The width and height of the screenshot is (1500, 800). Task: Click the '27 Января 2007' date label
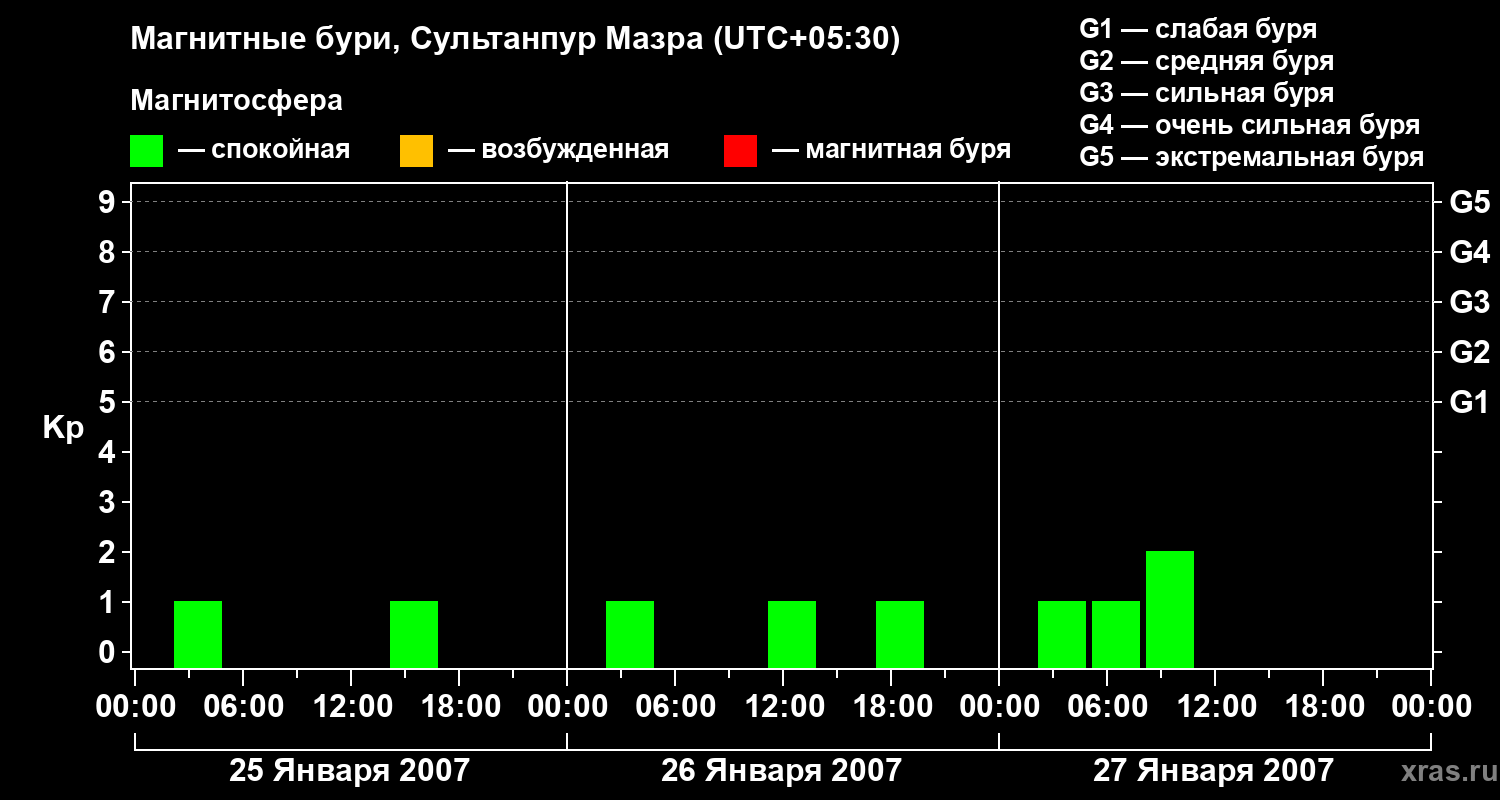[x=1213, y=770]
